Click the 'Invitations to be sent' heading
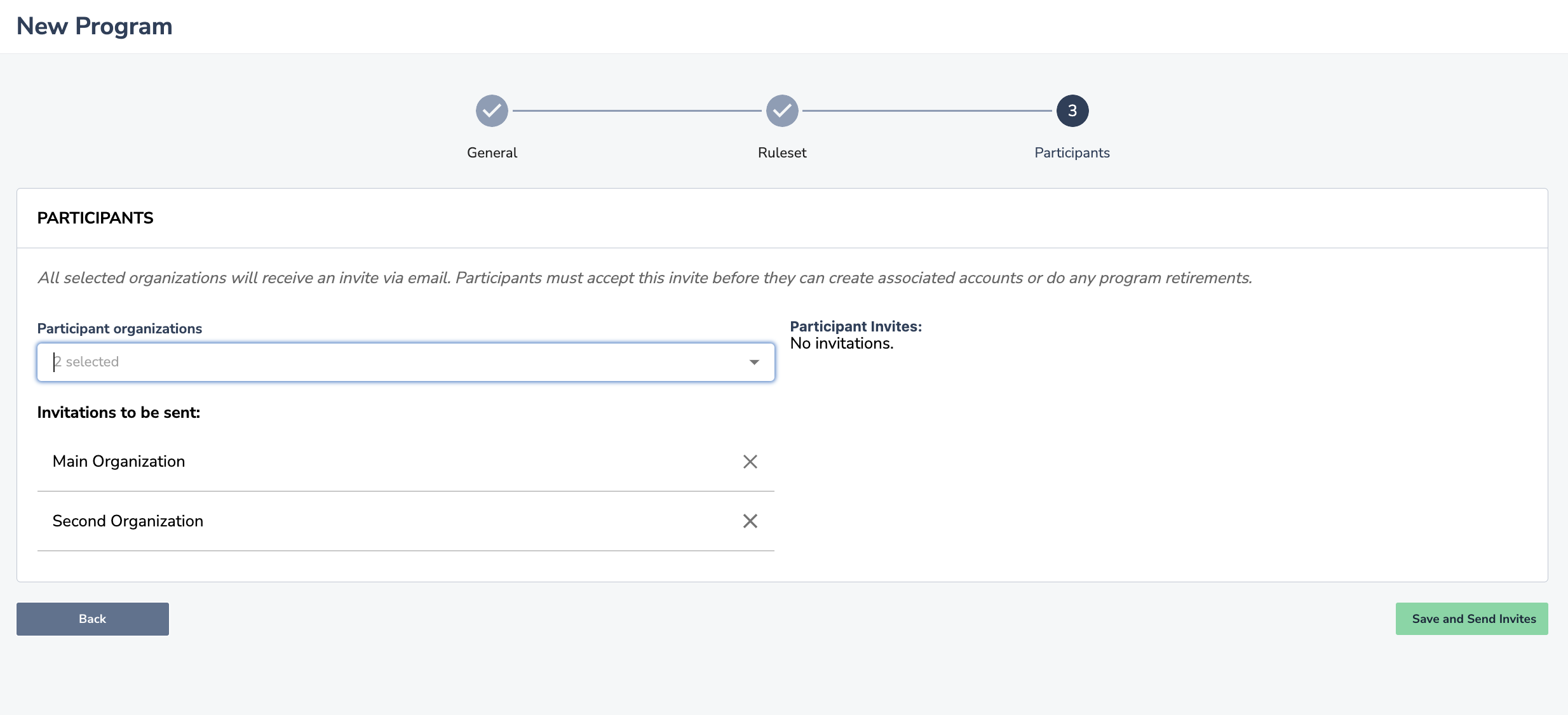The width and height of the screenshot is (1568, 715). pyautogui.click(x=119, y=413)
